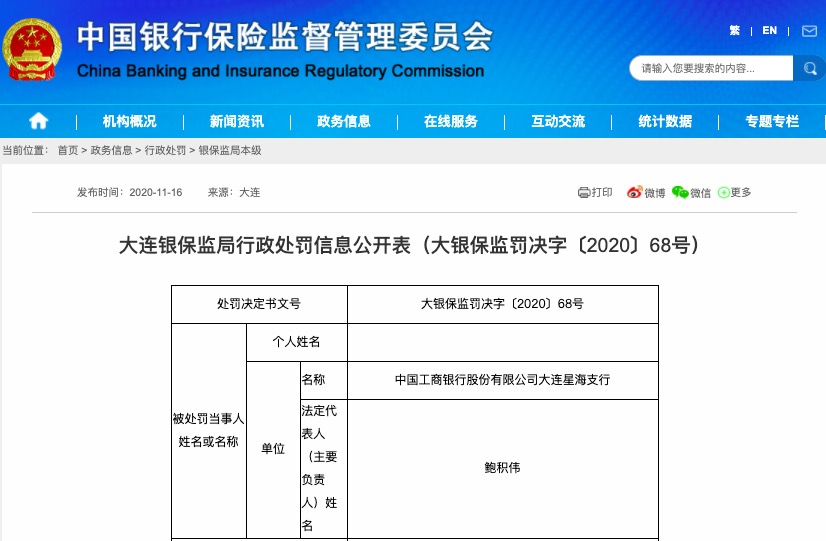Select the 被处罚当事人姓名或名称 cell
The height and width of the screenshot is (541, 826).
pos(209,430)
